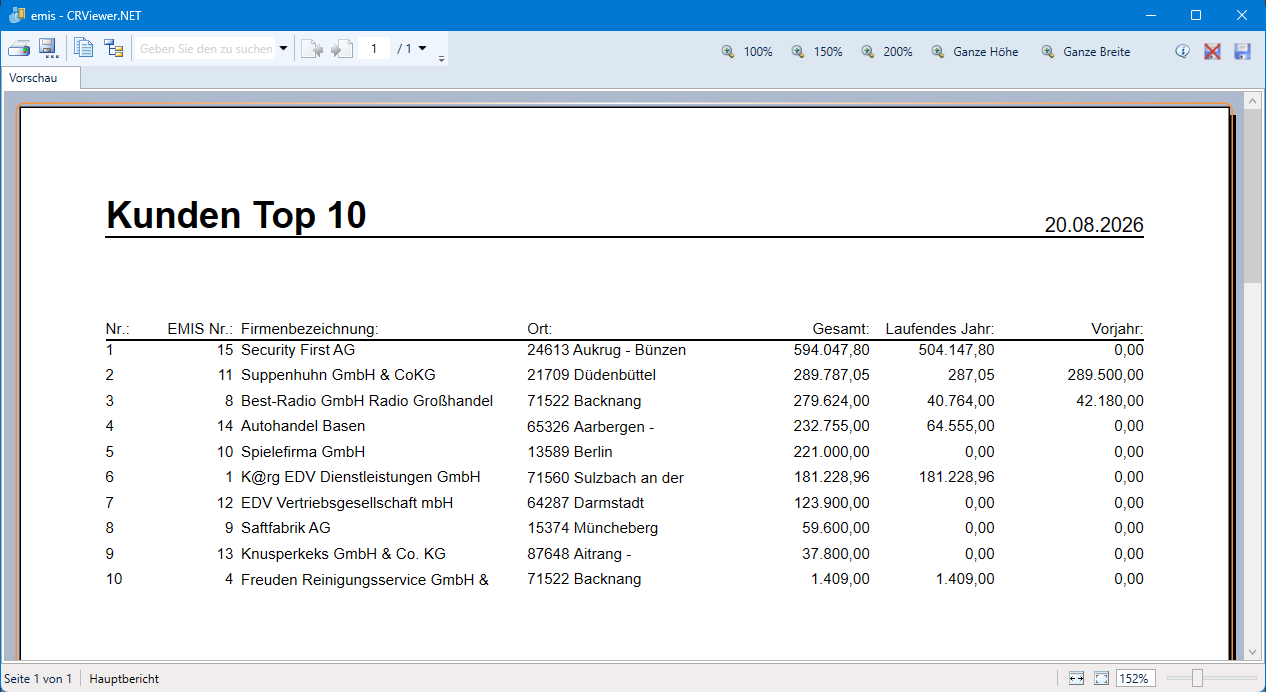
Task: Go to next page arrow icon
Action: pos(342,48)
